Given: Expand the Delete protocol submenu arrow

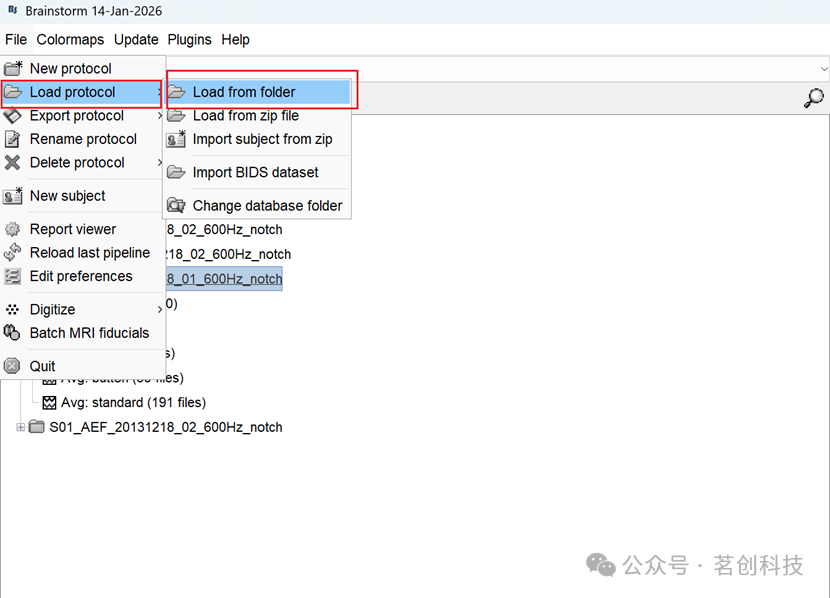Looking at the screenshot, I should (159, 162).
